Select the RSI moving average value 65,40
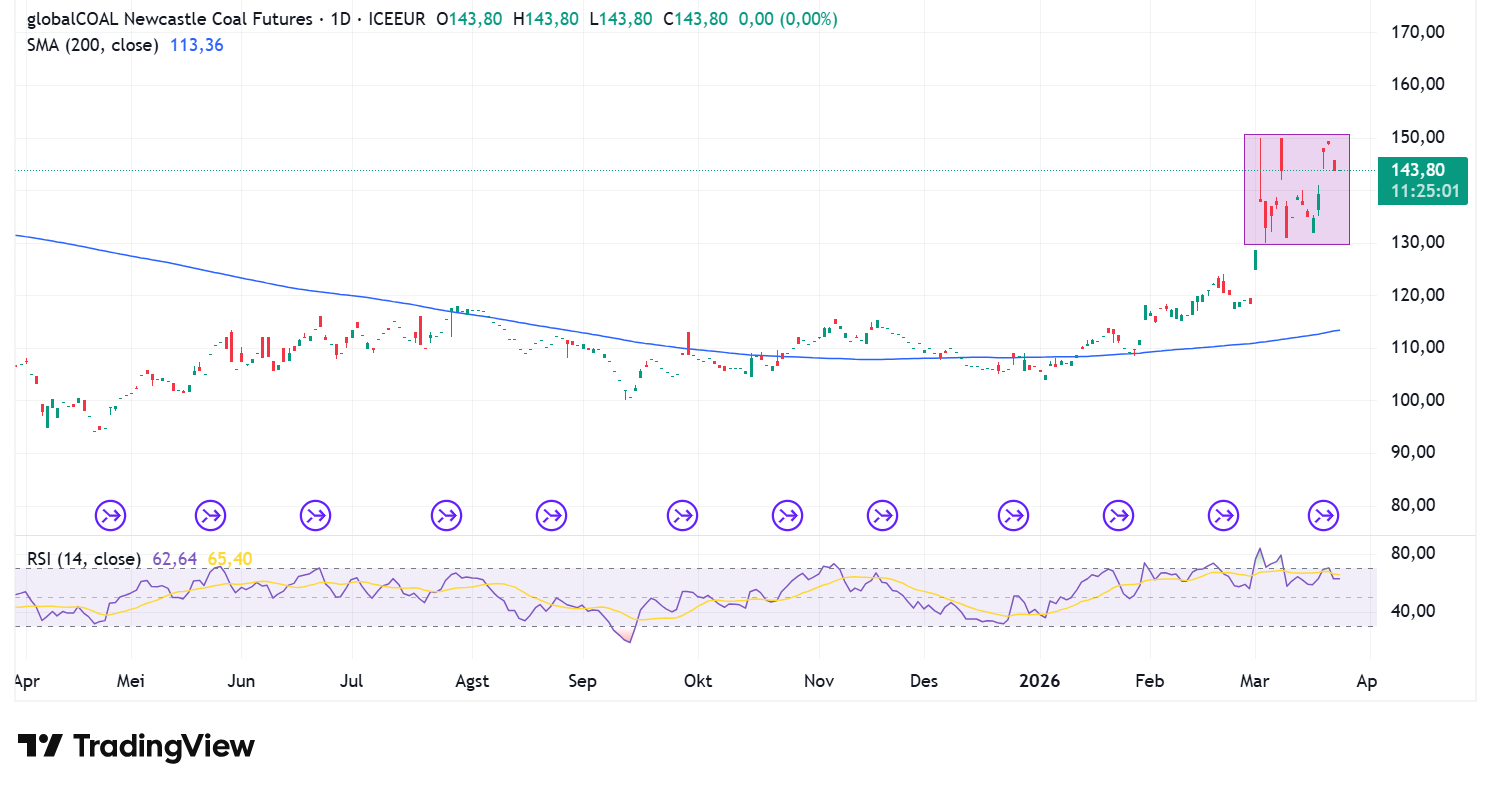Viewport: 1491px width, 791px height. (x=229, y=559)
